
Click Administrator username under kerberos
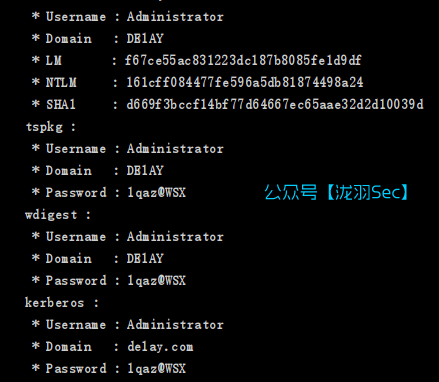[x=175, y=325]
